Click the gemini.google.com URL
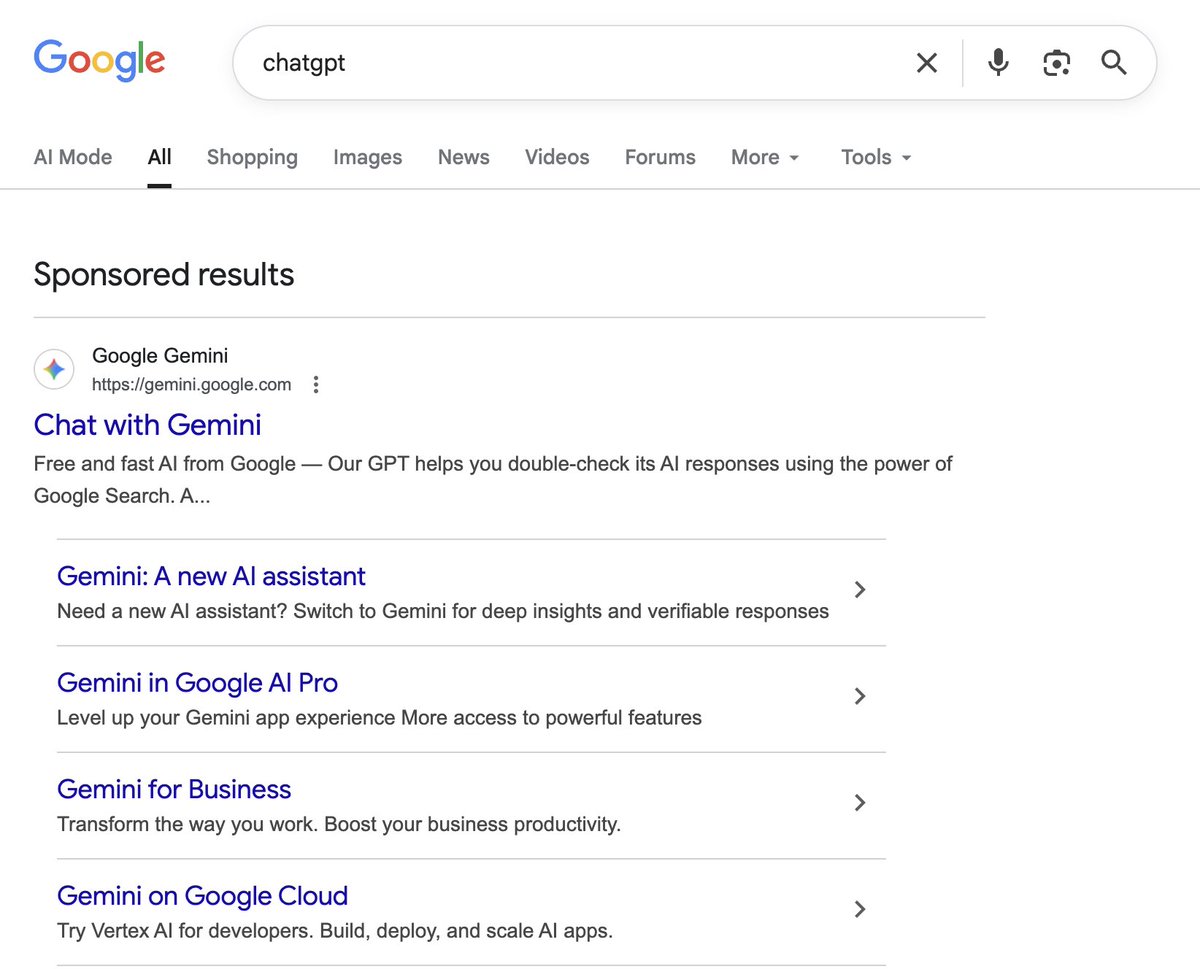This screenshot has height=969, width=1200. [192, 384]
